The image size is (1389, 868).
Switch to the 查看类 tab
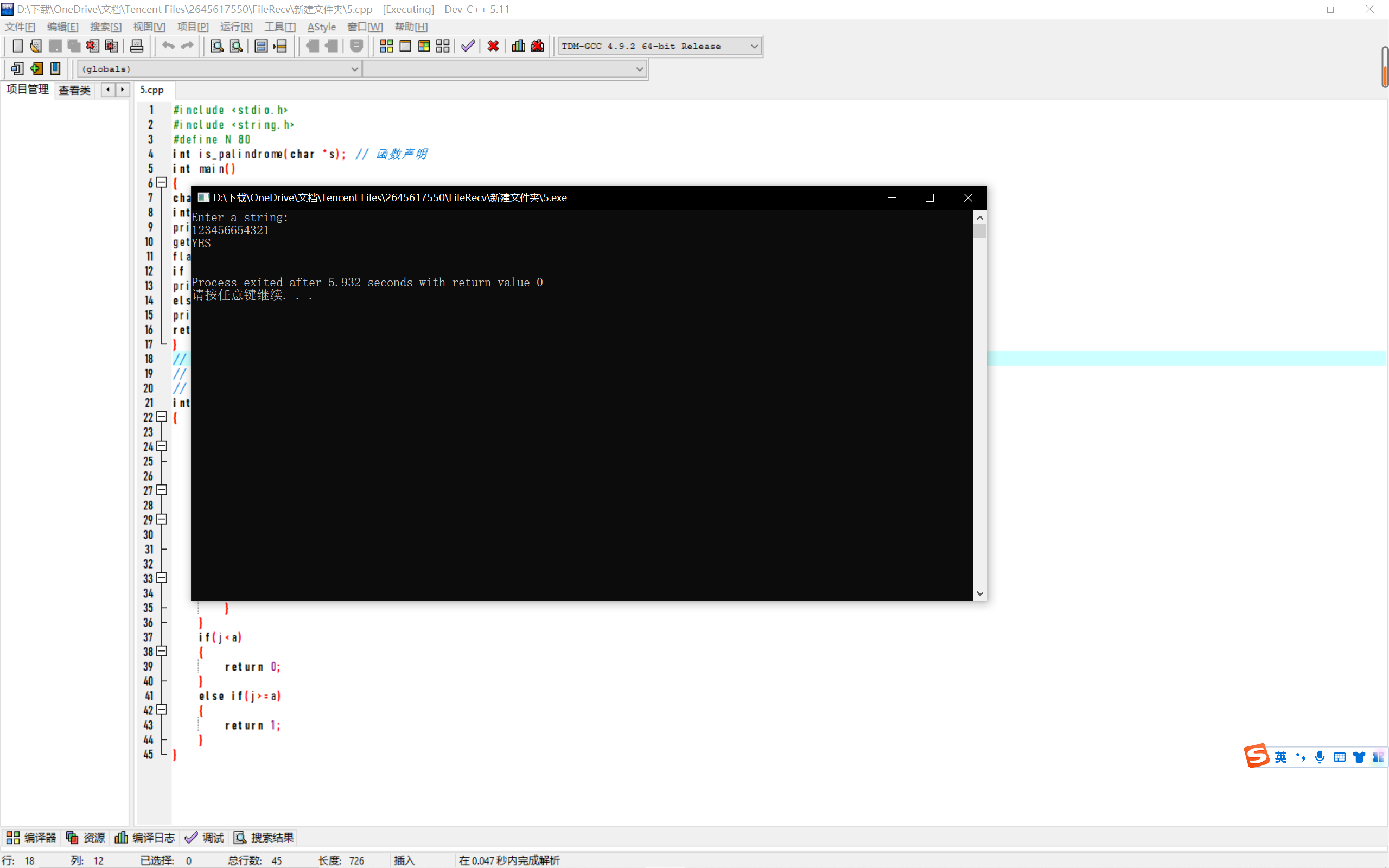click(x=75, y=90)
